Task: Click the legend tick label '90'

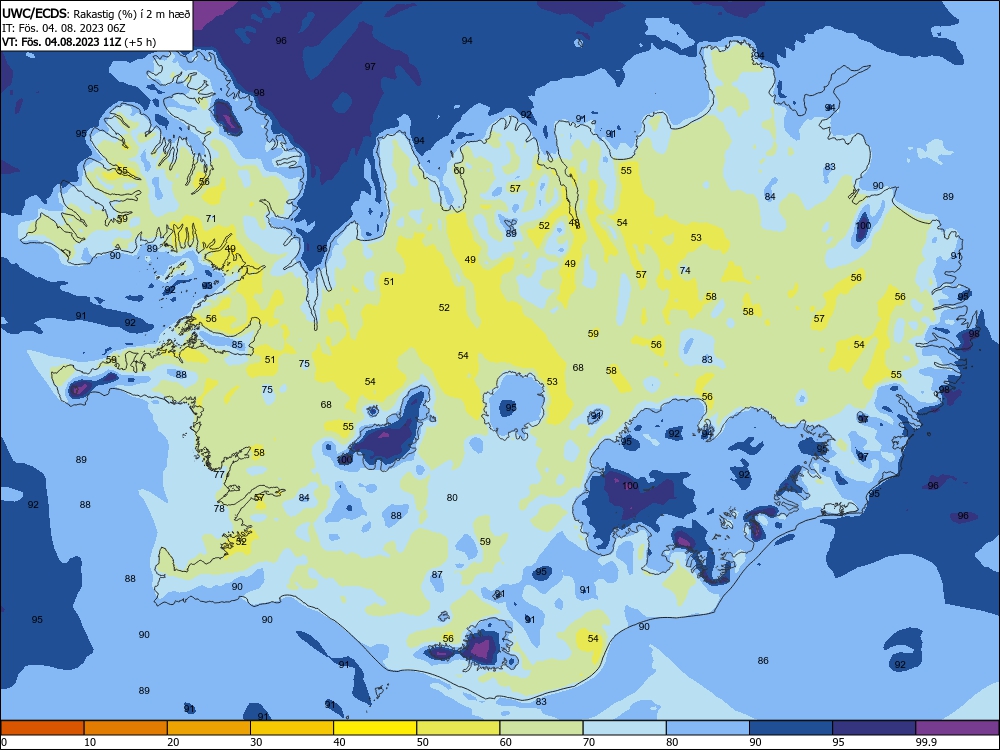Action: tap(756, 742)
